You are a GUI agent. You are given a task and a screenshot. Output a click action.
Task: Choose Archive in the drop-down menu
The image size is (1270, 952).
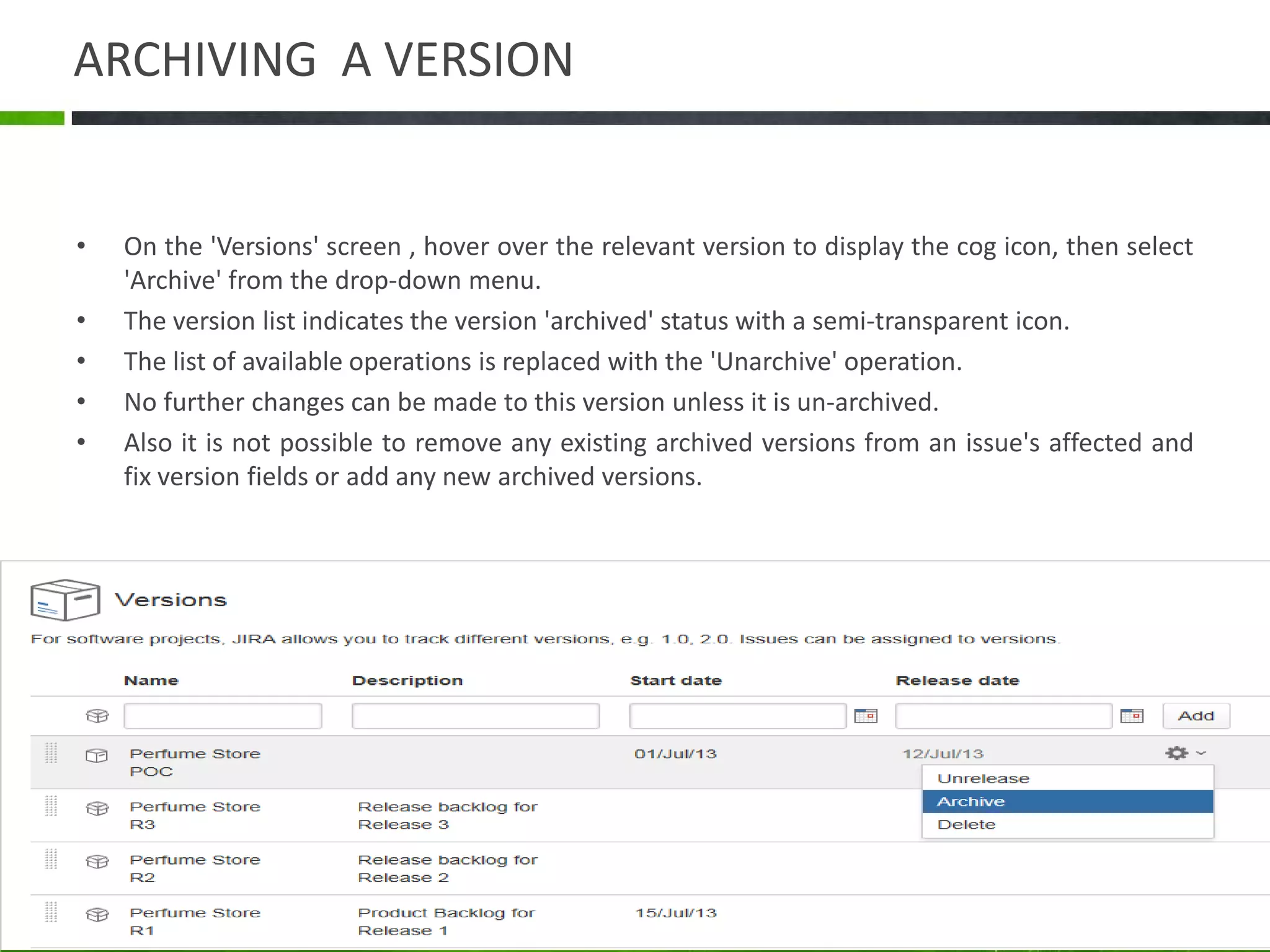coord(1067,801)
